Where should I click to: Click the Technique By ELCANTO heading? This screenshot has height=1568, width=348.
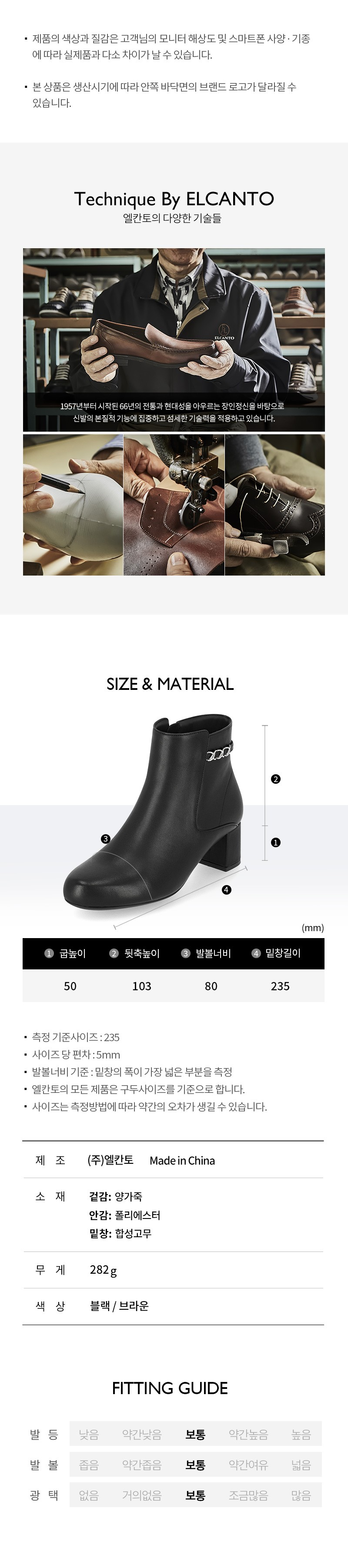174,198
